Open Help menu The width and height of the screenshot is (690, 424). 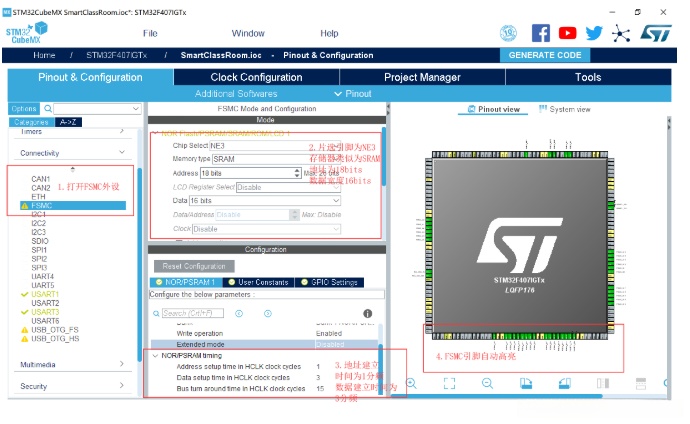click(x=329, y=33)
